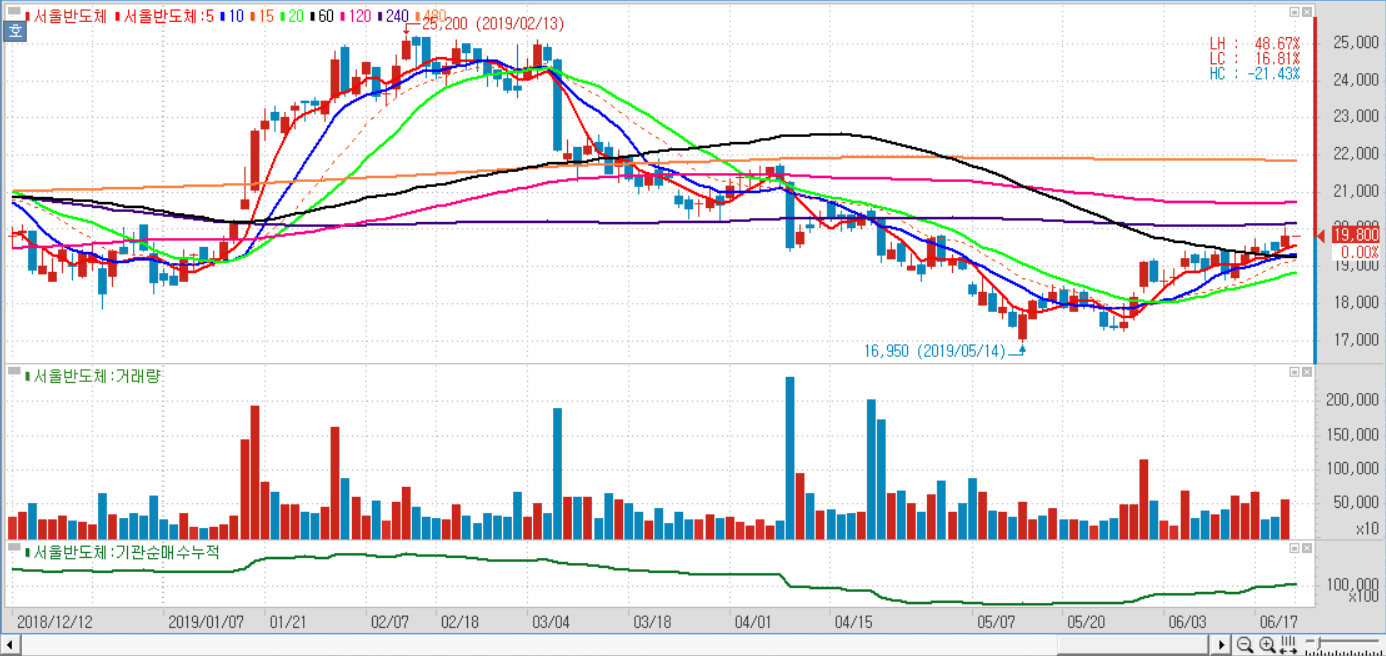Click the first 서울반도체 price legend label

tap(64, 16)
